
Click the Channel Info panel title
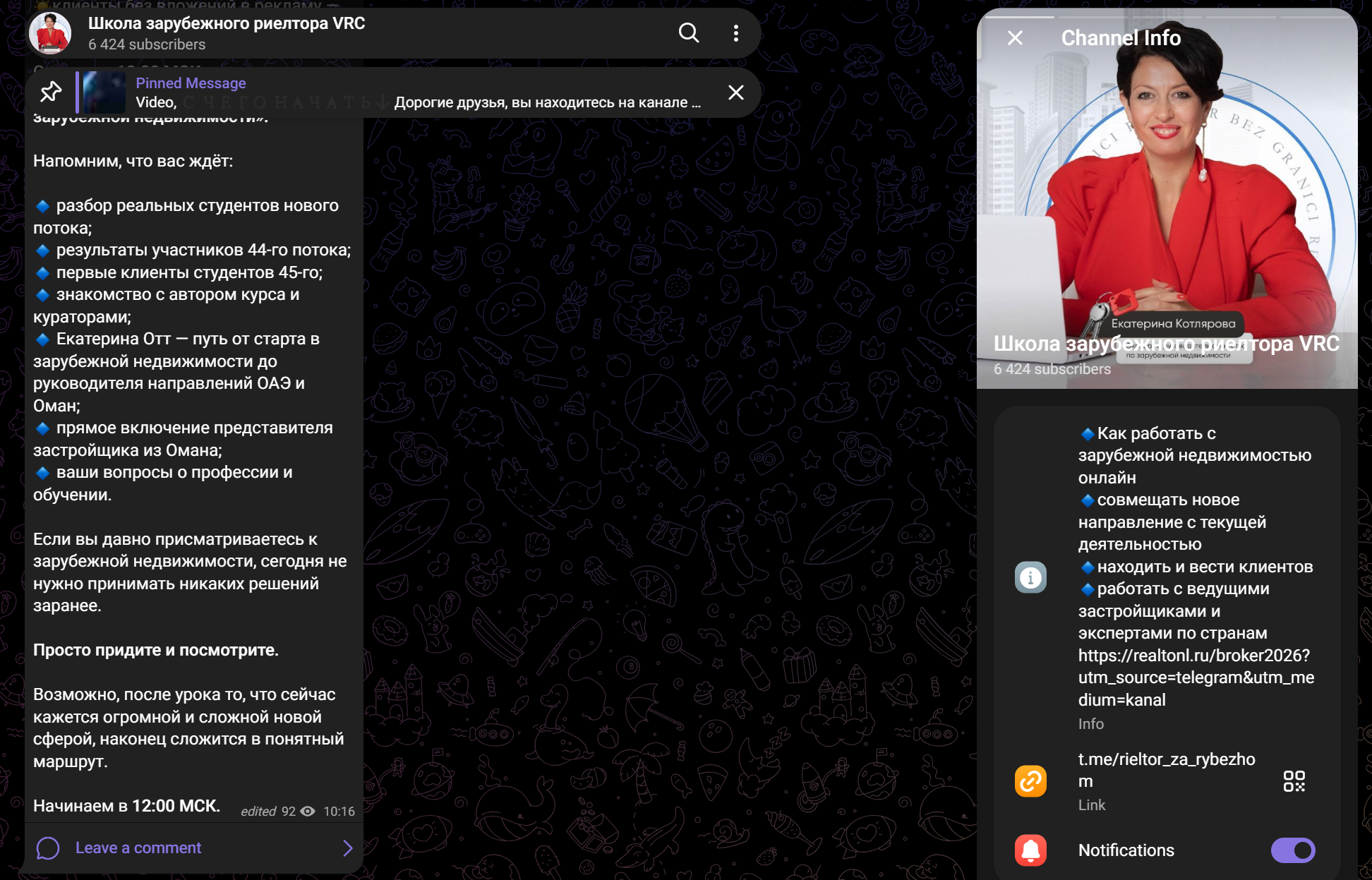point(1121,38)
